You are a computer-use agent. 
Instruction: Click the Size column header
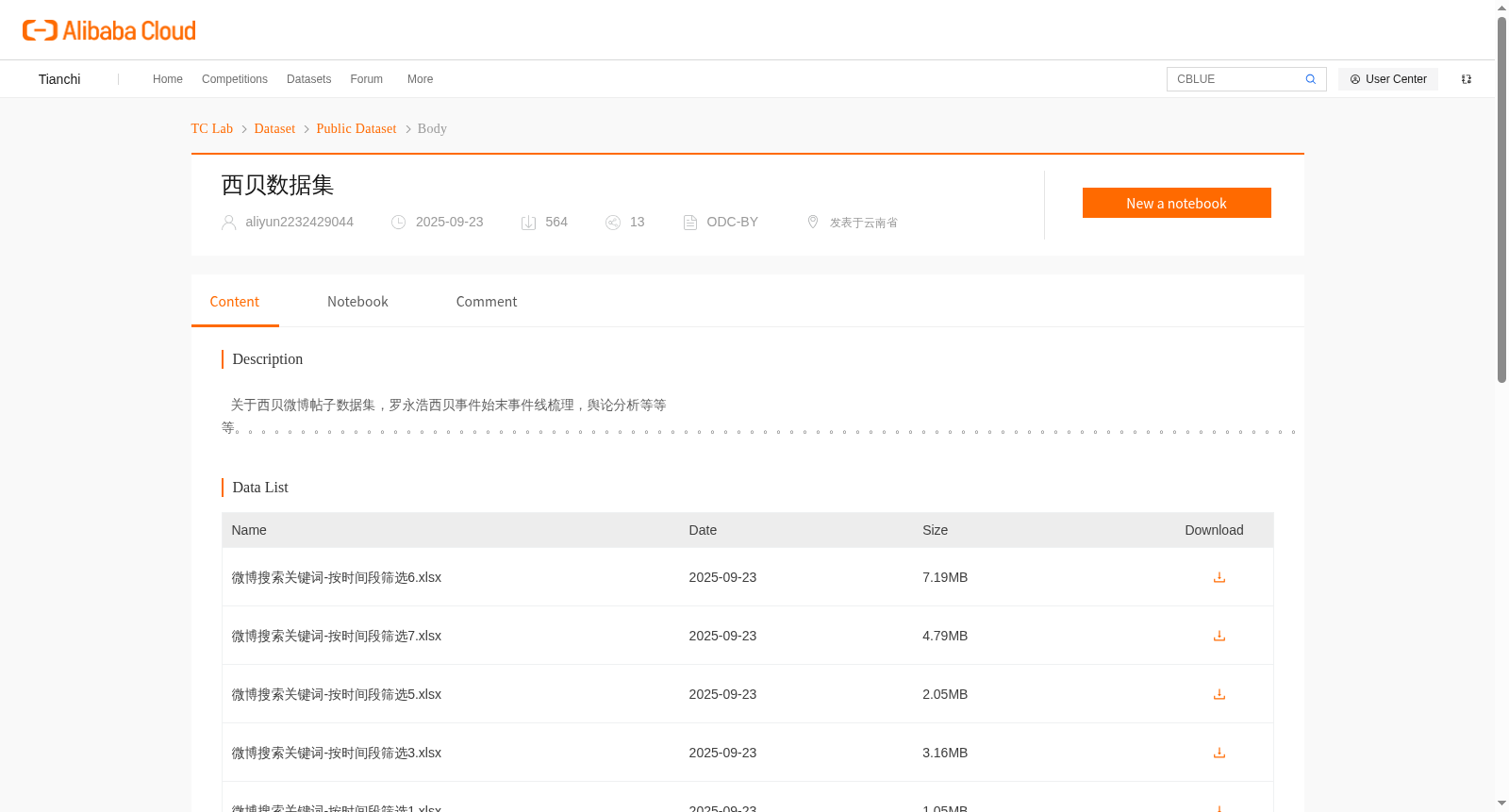click(936, 530)
